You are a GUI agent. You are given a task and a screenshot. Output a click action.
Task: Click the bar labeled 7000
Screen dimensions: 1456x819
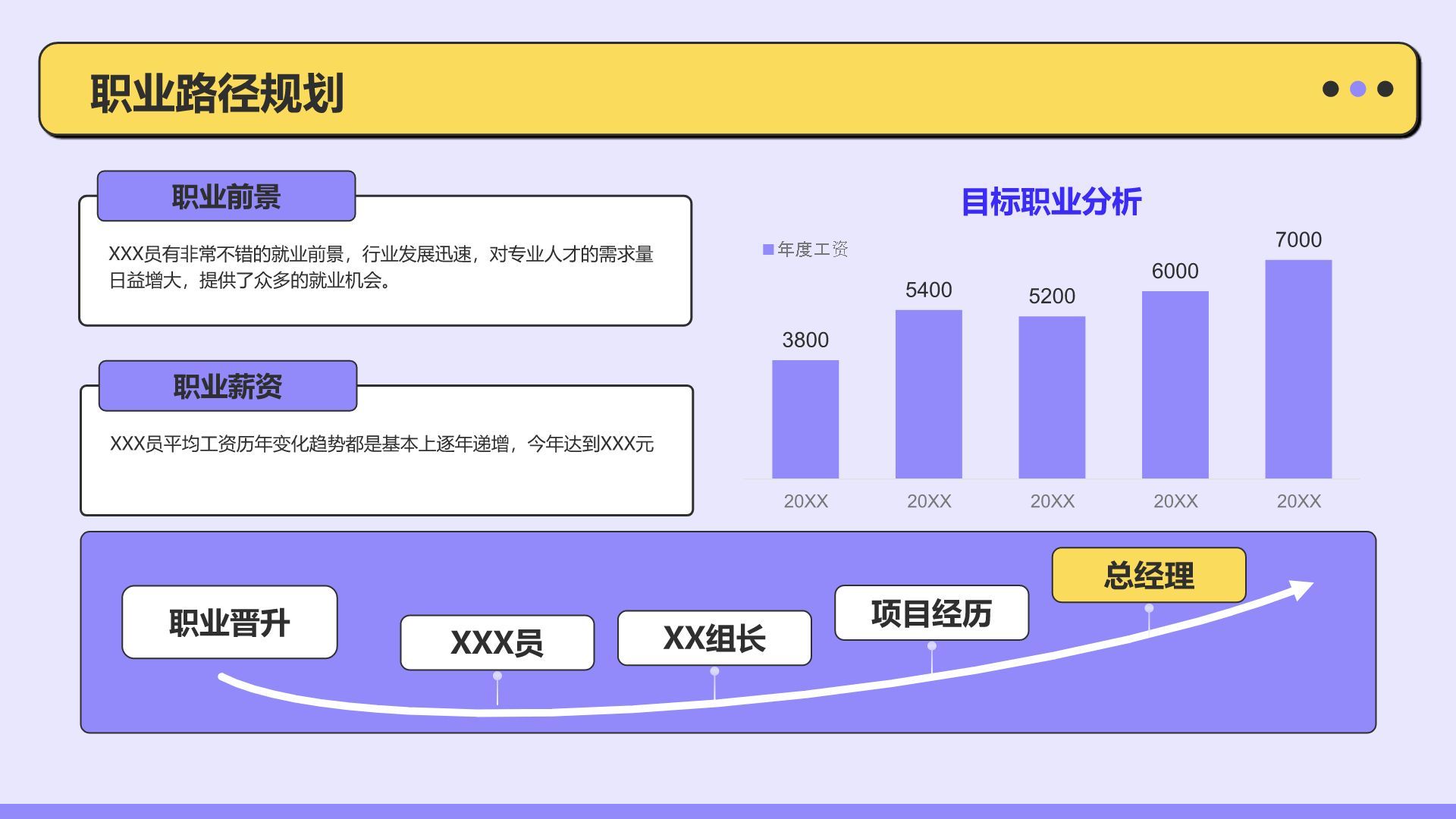(x=1298, y=369)
